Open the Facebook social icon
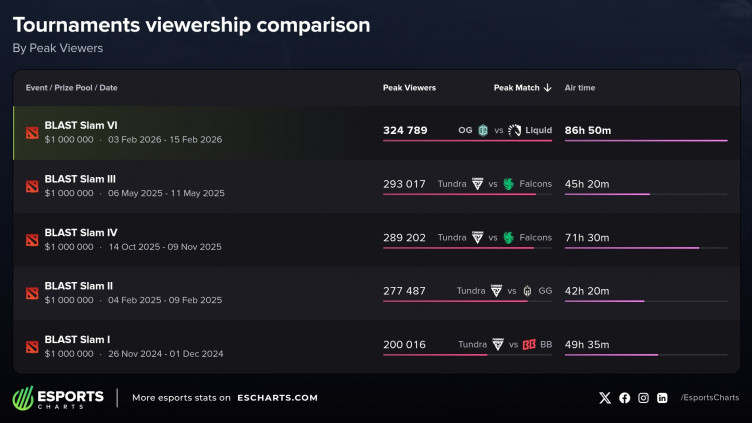 625,398
